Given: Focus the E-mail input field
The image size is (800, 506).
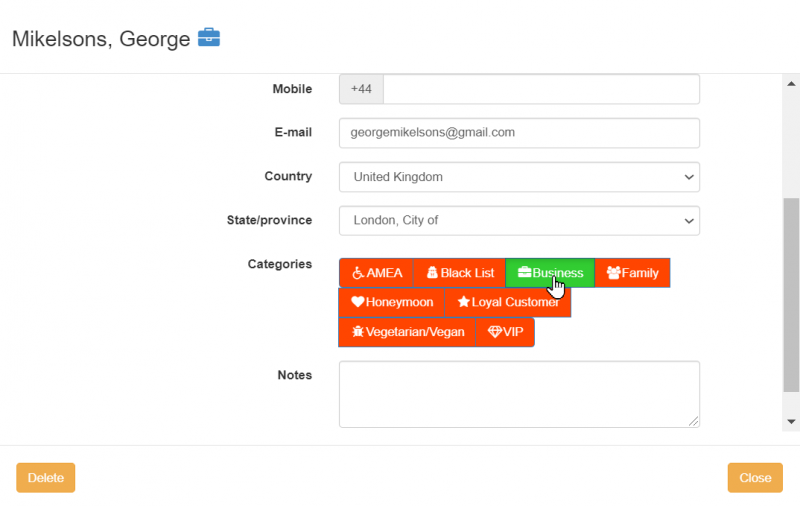Looking at the screenshot, I should [518, 132].
